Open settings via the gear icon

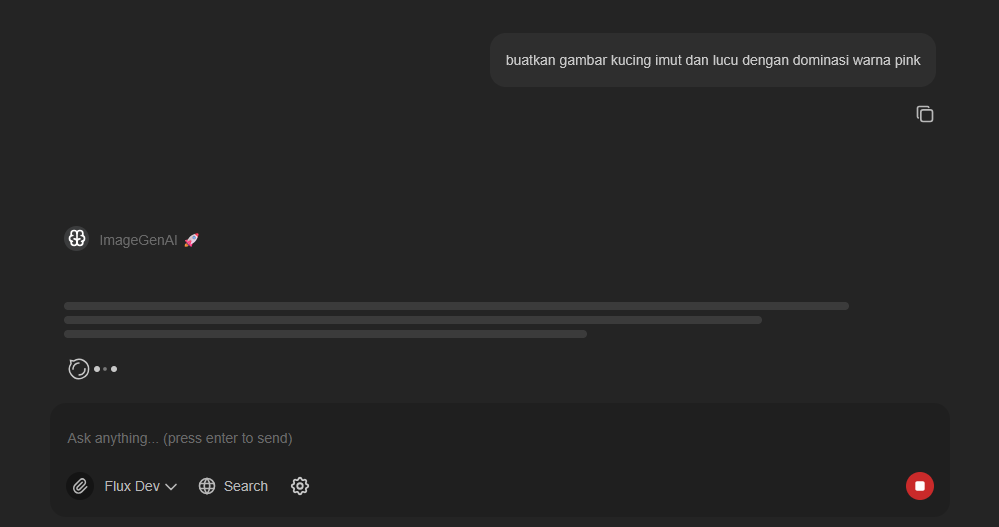[x=300, y=486]
